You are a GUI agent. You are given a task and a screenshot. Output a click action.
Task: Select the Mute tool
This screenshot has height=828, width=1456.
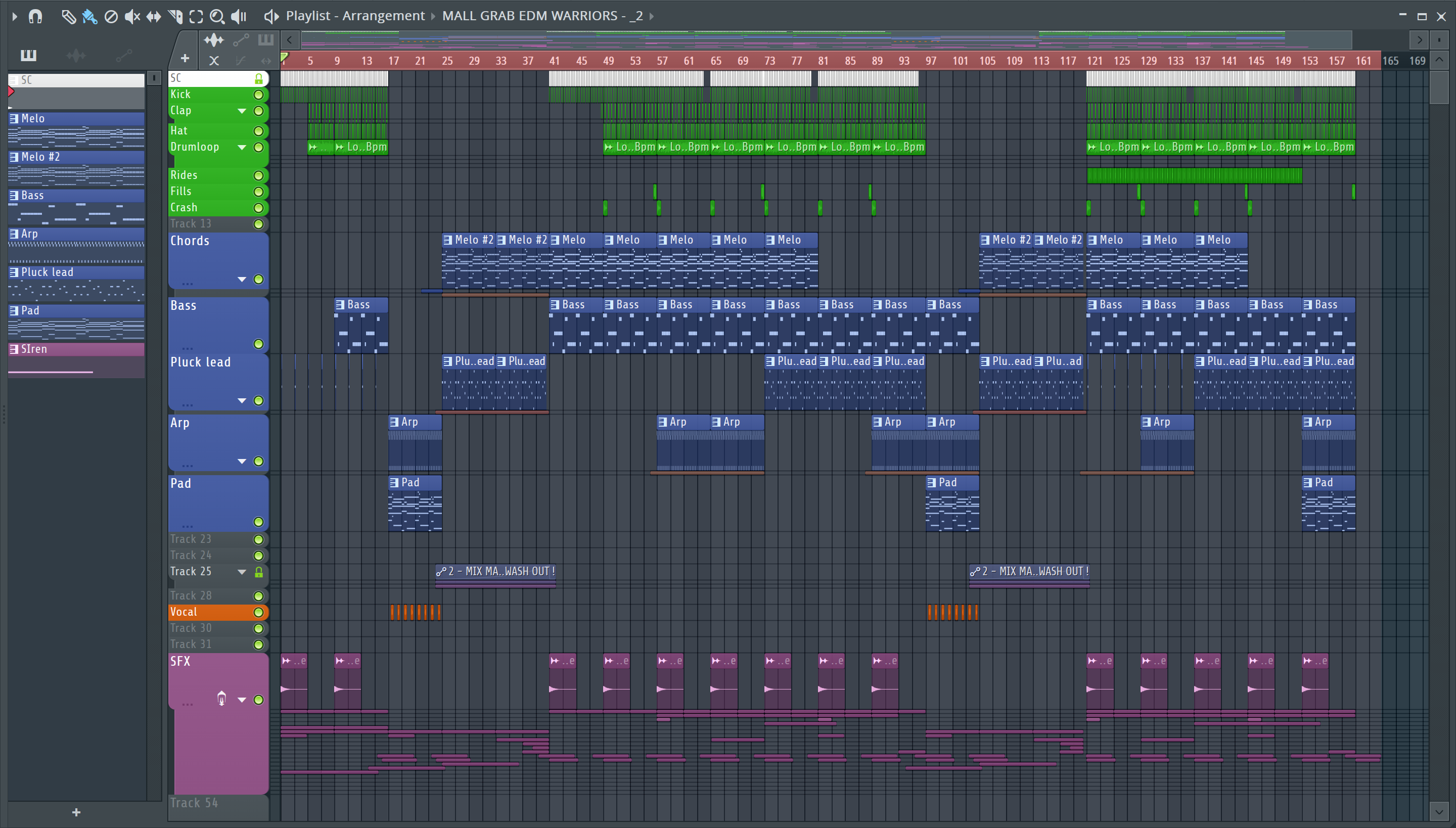(132, 17)
